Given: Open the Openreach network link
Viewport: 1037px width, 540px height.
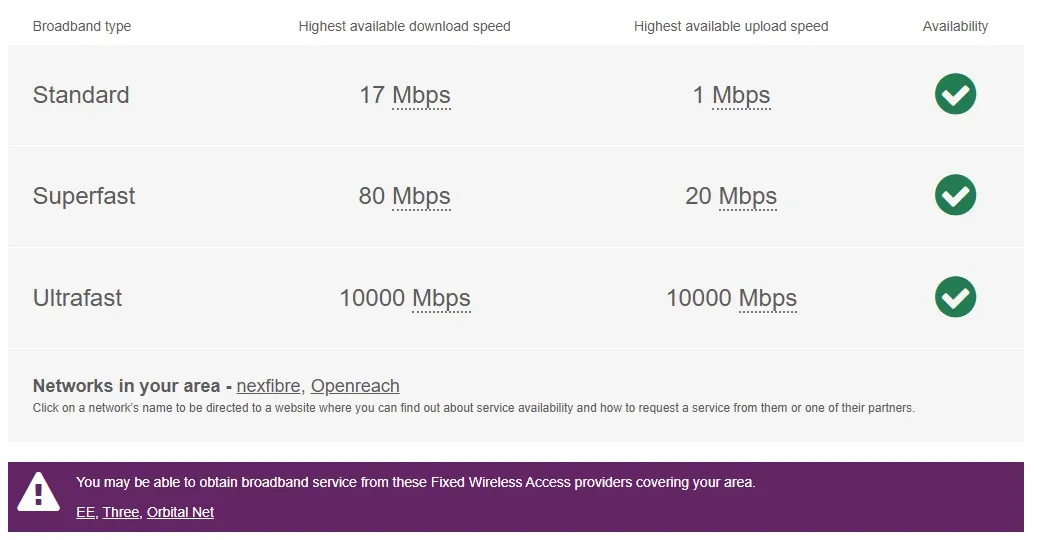Looking at the screenshot, I should (355, 385).
